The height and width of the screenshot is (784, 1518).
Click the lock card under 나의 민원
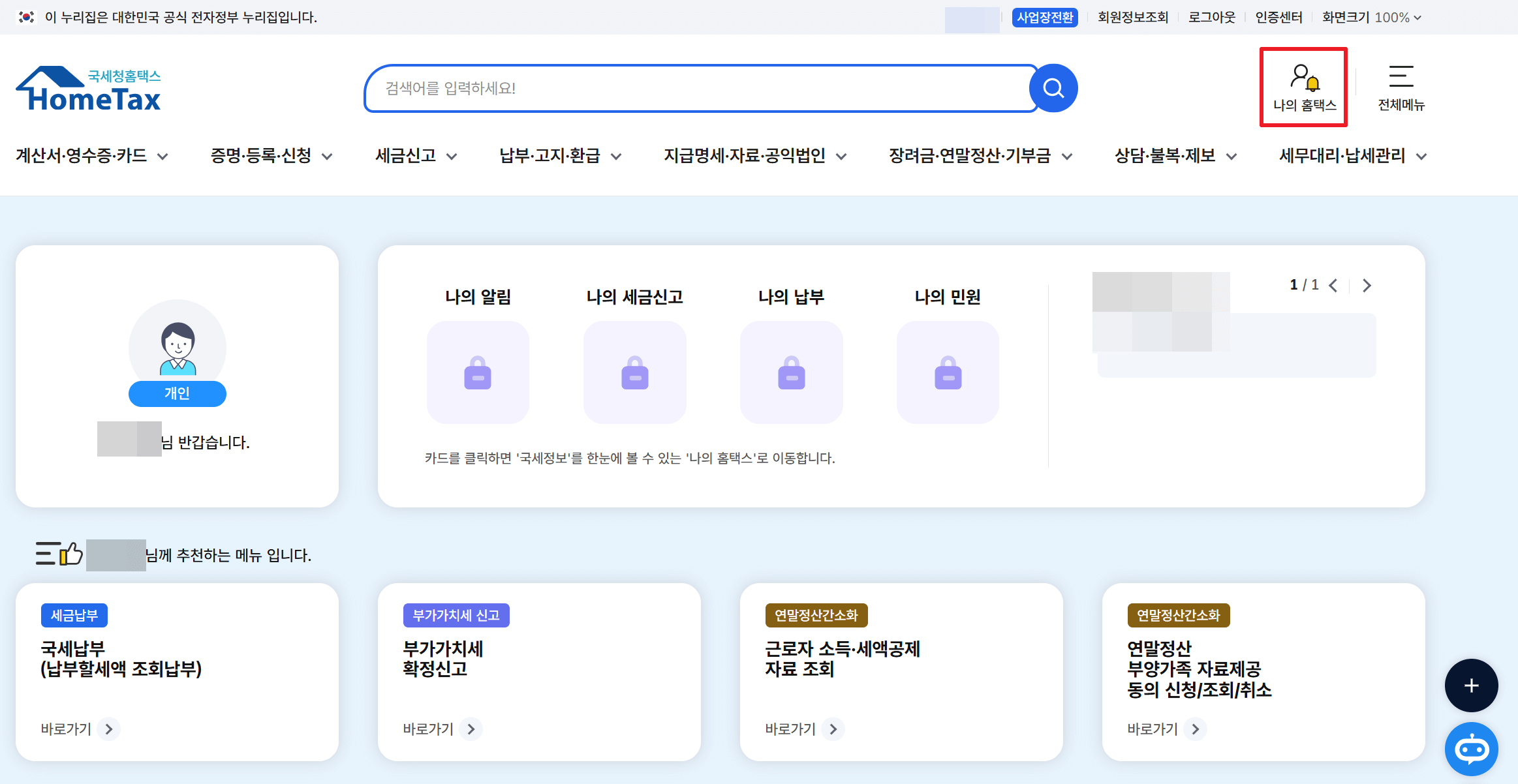pos(948,372)
